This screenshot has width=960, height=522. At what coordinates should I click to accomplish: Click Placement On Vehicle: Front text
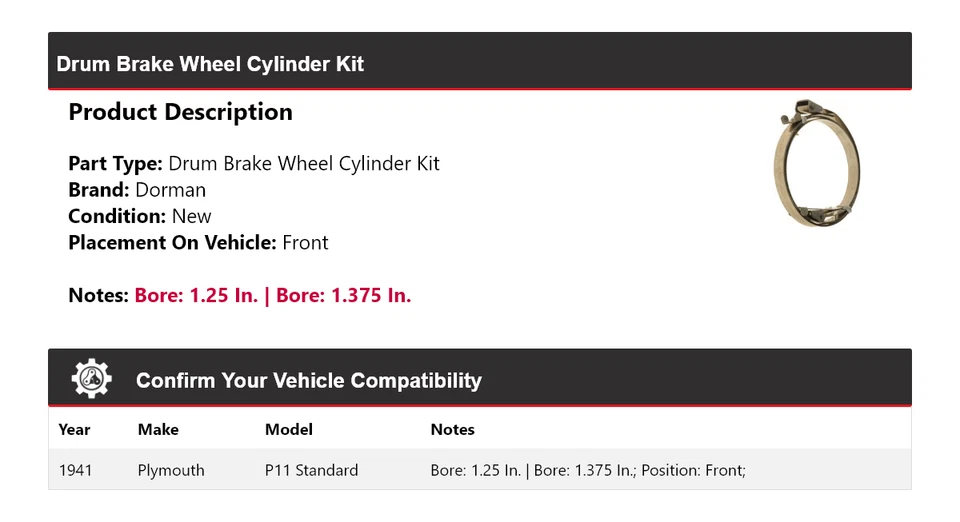click(x=198, y=242)
